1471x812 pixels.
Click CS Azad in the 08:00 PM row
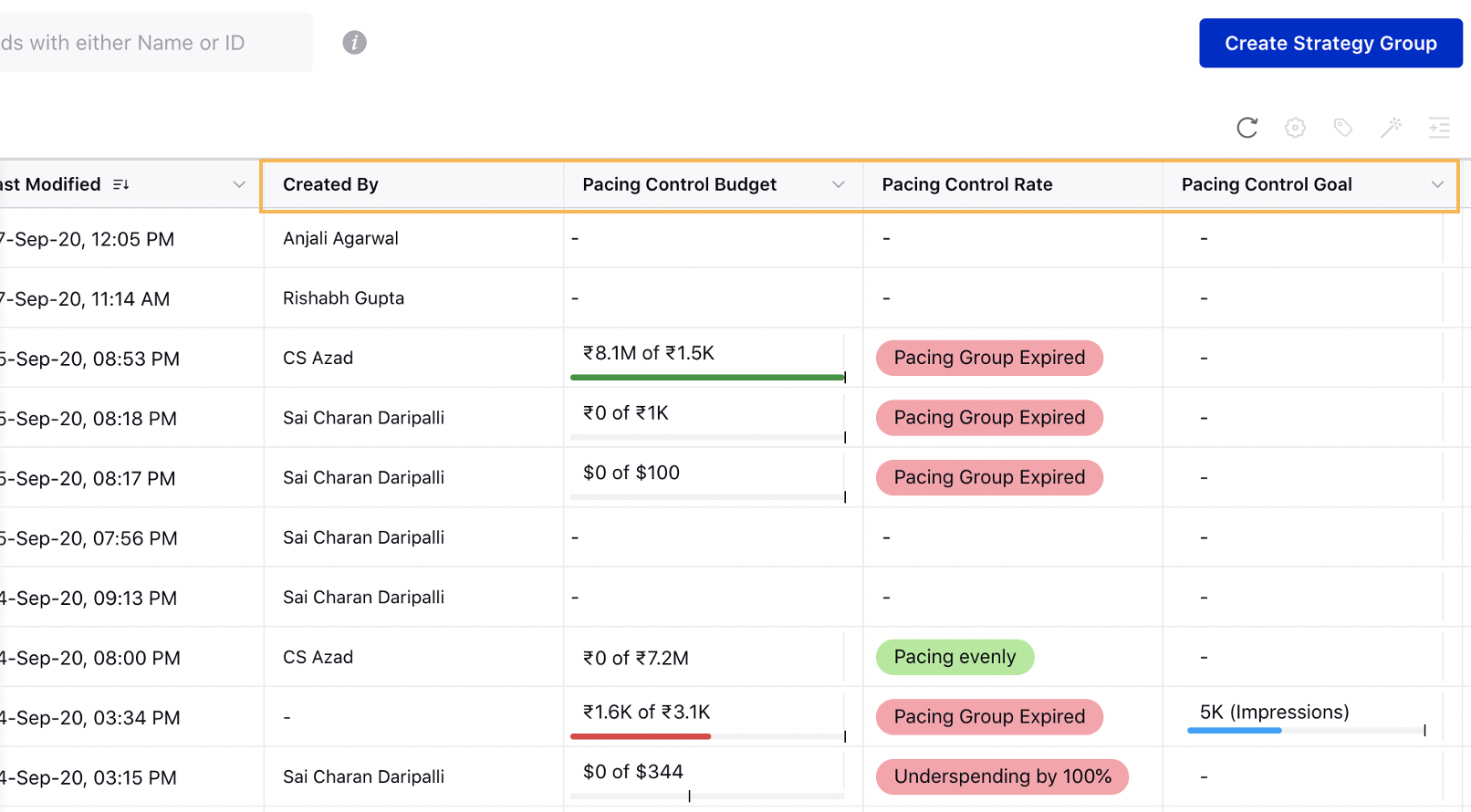point(318,657)
